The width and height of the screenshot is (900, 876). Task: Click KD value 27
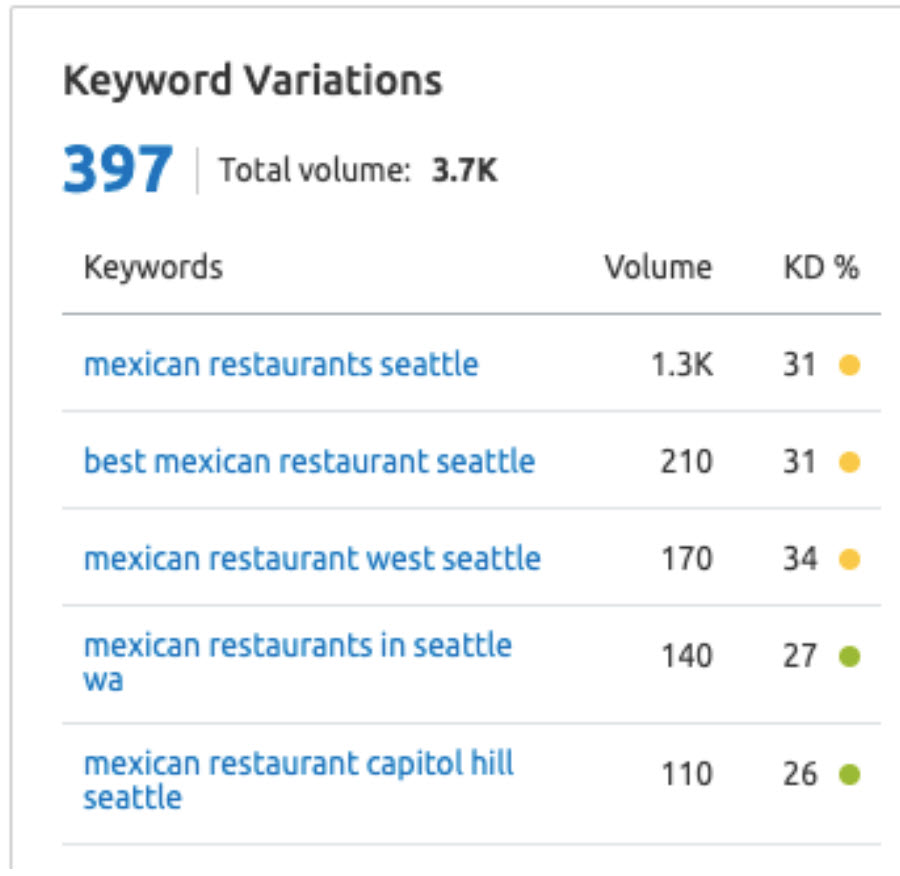click(800, 656)
